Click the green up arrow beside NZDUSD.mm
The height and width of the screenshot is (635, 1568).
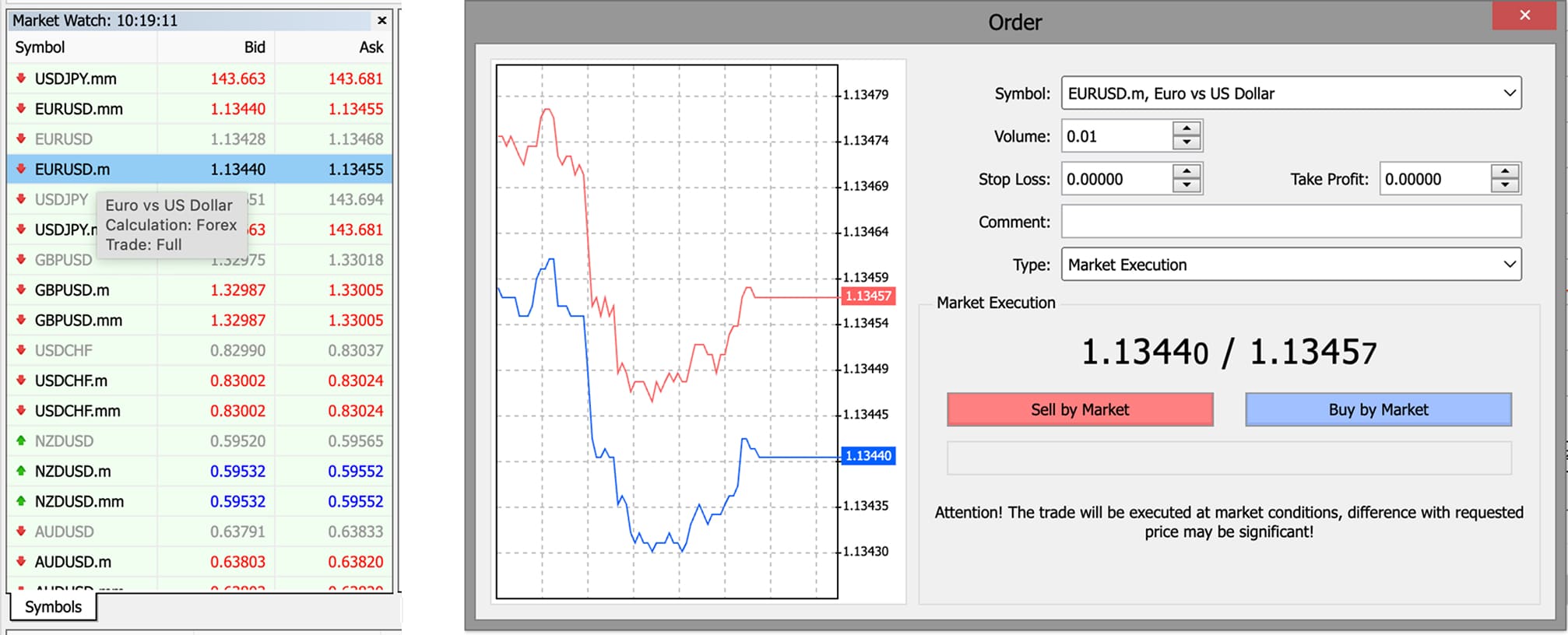[21, 501]
